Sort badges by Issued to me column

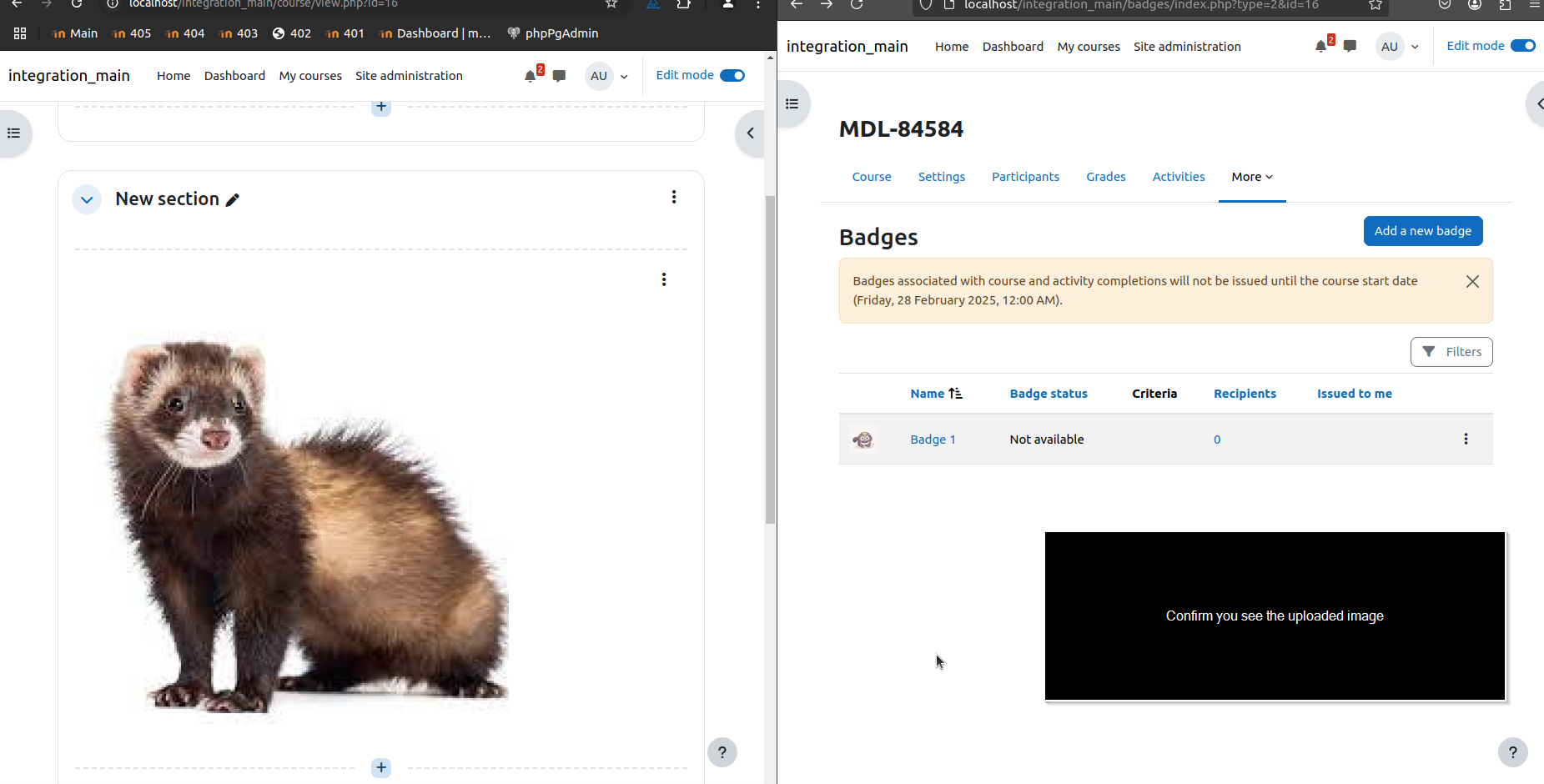[1354, 394]
